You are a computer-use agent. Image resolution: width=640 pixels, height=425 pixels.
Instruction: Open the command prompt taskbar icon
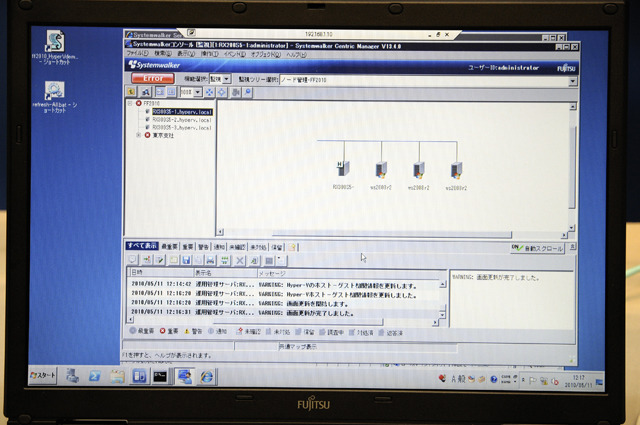click(160, 377)
